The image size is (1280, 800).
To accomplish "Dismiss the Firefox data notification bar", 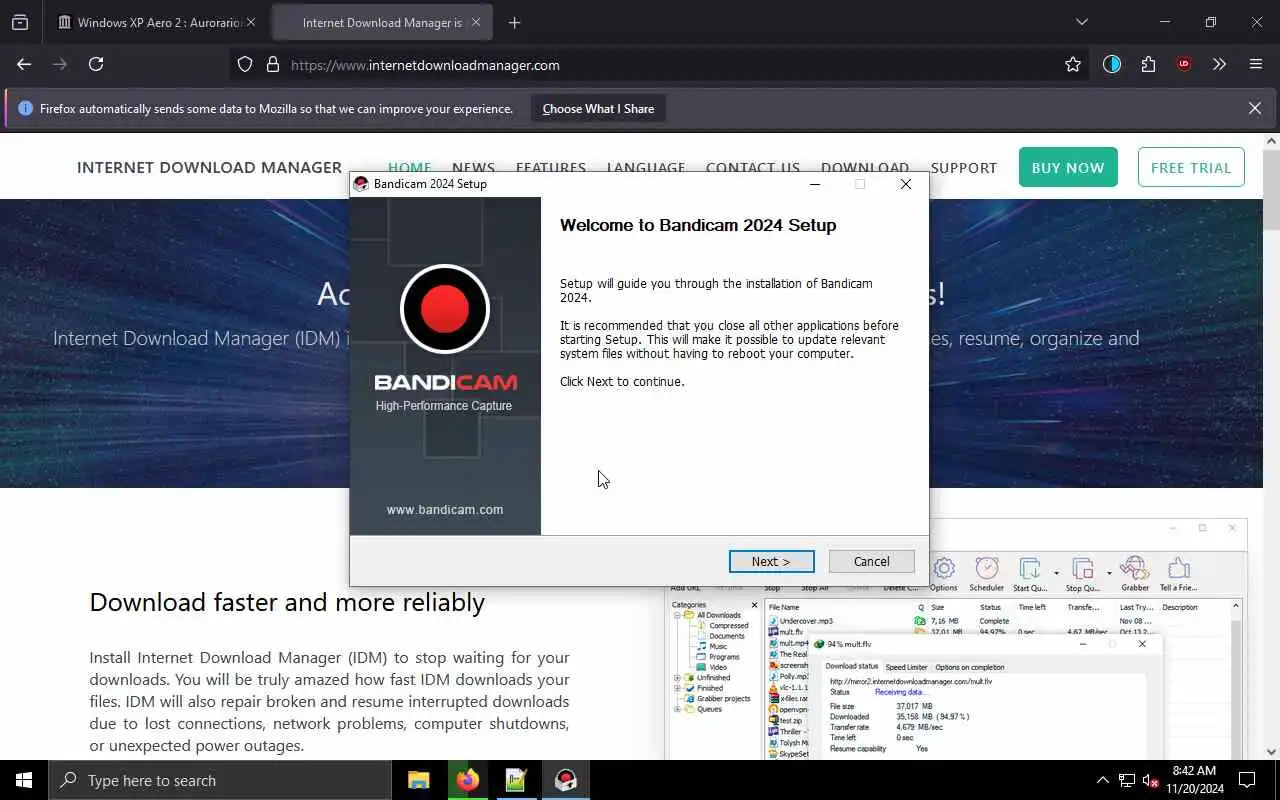I will coord(1255,108).
